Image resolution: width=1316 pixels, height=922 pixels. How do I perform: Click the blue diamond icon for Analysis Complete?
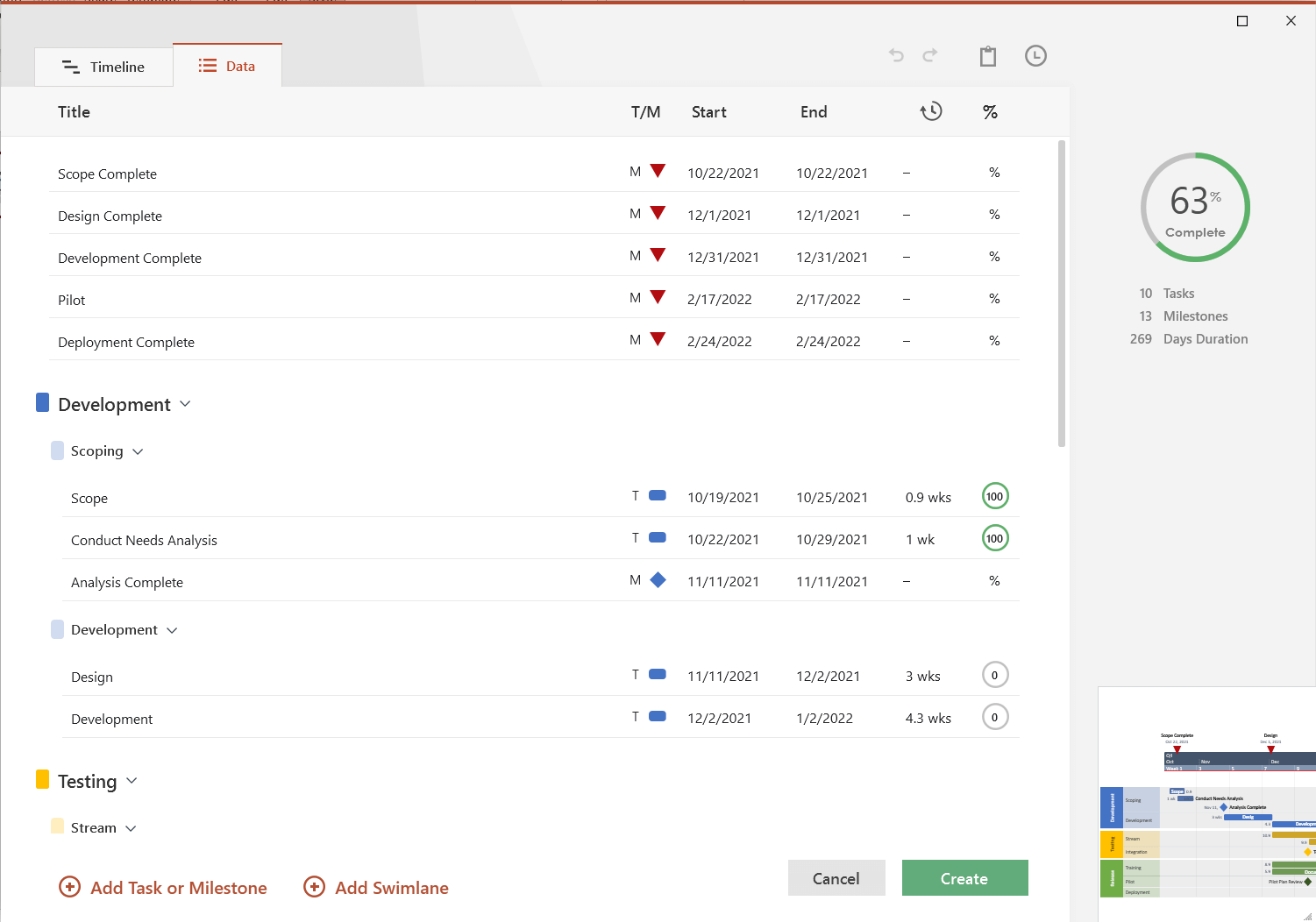[x=658, y=580]
